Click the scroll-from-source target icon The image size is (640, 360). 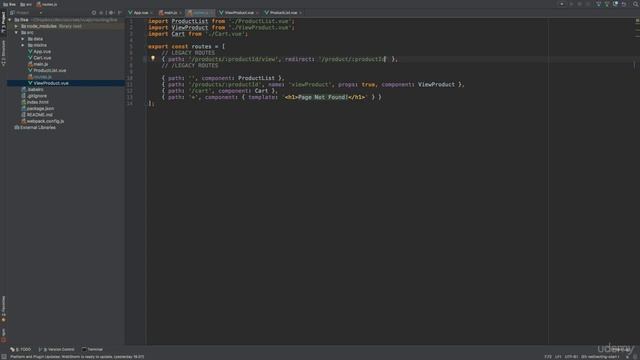click(94, 13)
